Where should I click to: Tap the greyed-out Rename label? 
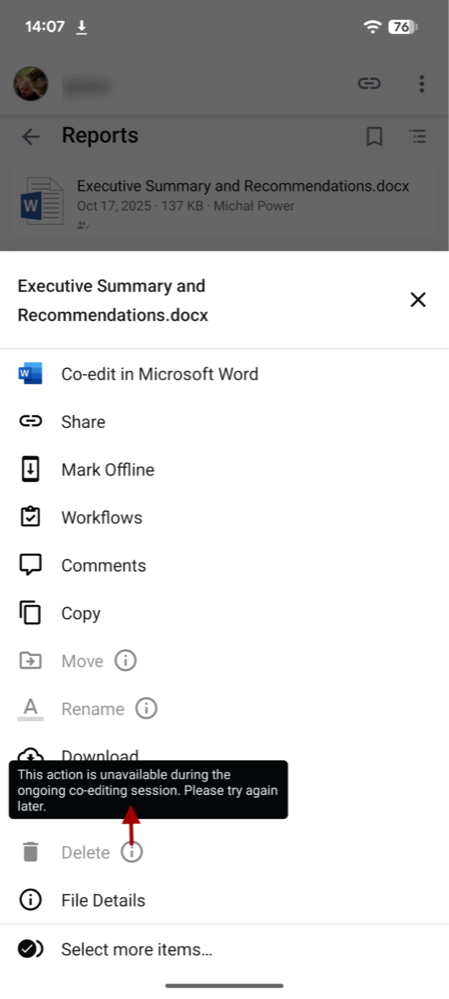93,709
